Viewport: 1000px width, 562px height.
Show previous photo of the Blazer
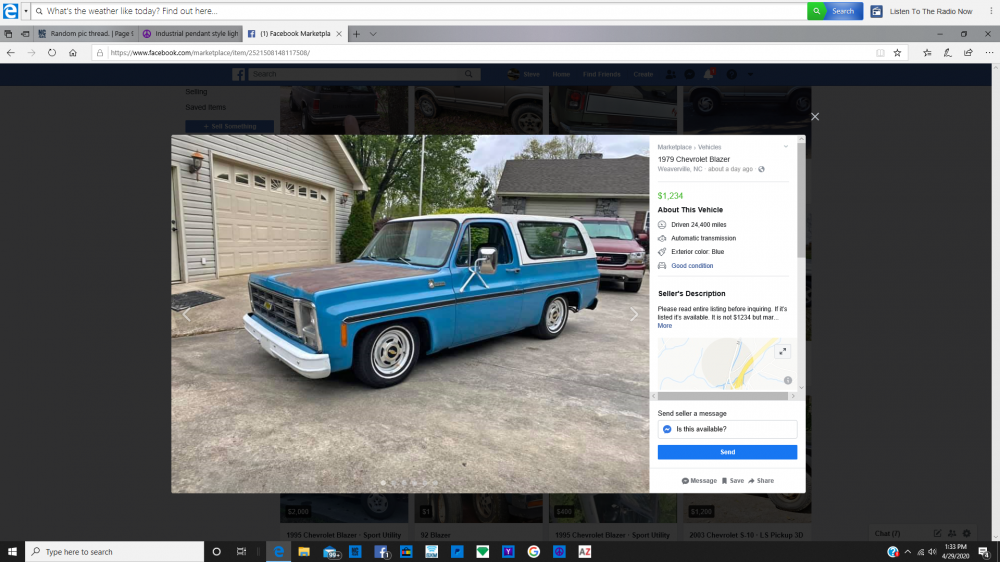[186, 314]
